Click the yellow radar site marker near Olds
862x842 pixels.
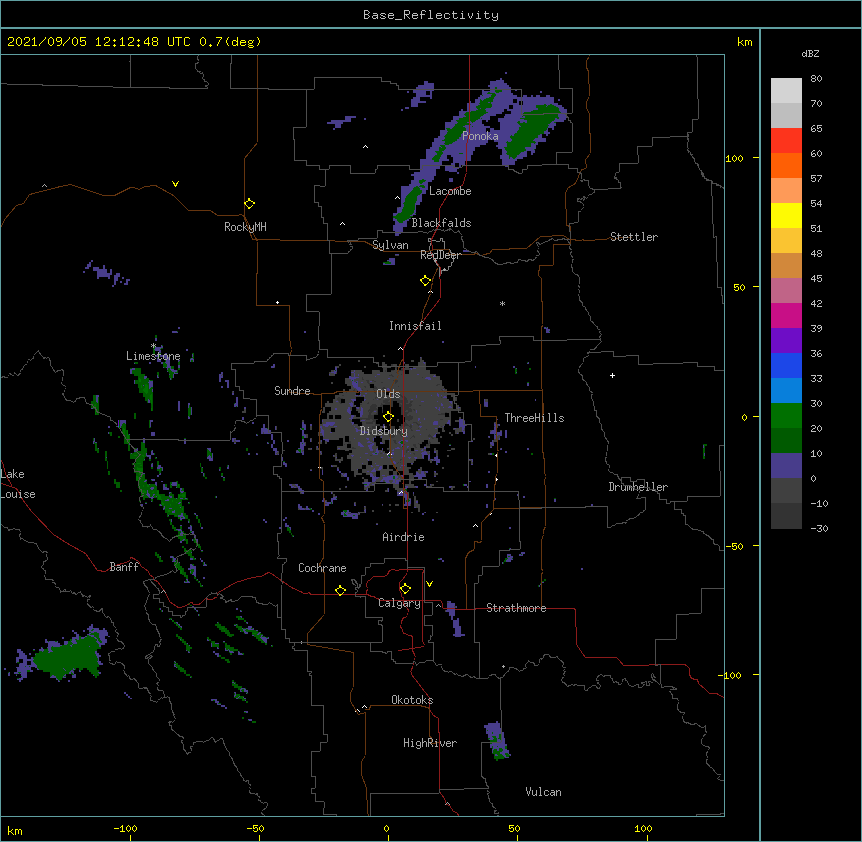(x=388, y=416)
